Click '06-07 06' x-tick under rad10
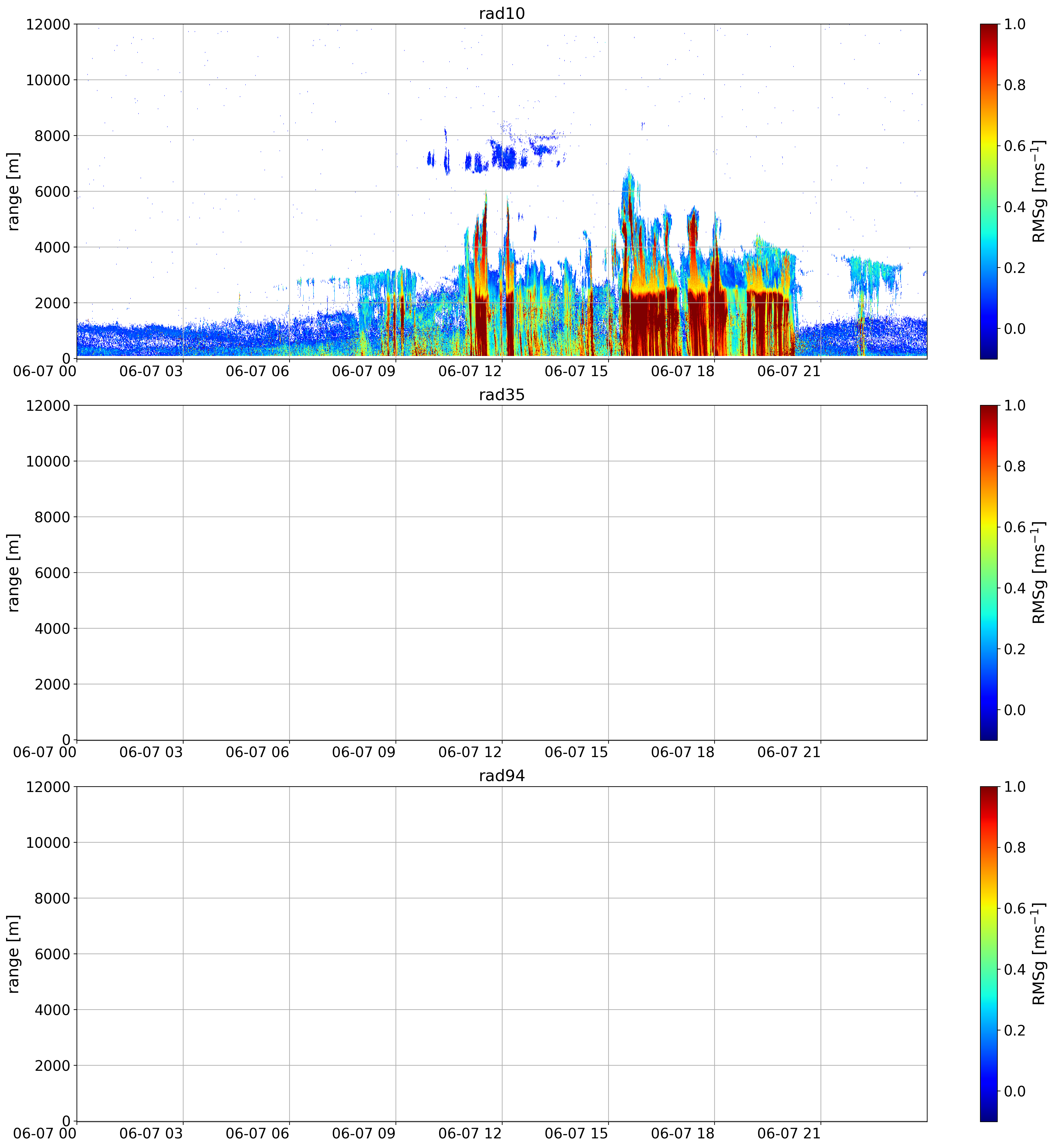The height and width of the screenshot is (1148, 1055). [x=258, y=371]
